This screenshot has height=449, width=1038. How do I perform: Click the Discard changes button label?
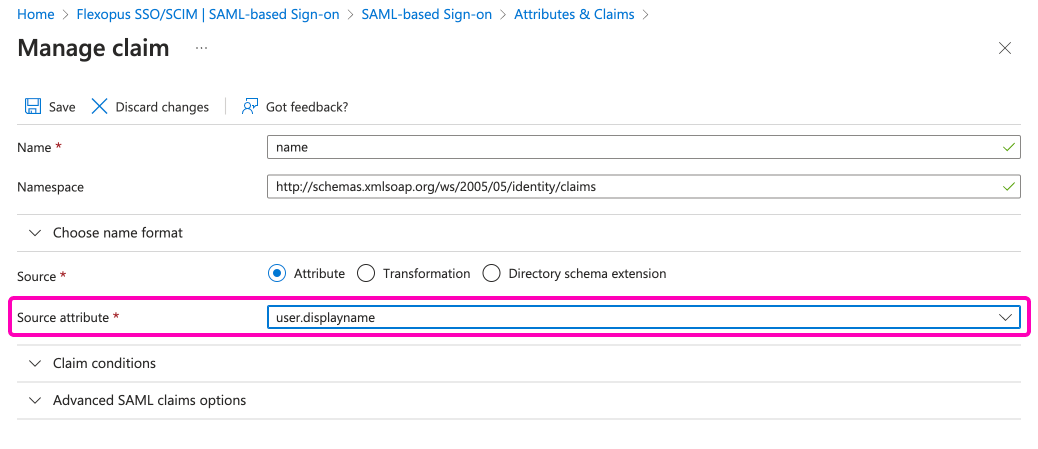pos(162,107)
